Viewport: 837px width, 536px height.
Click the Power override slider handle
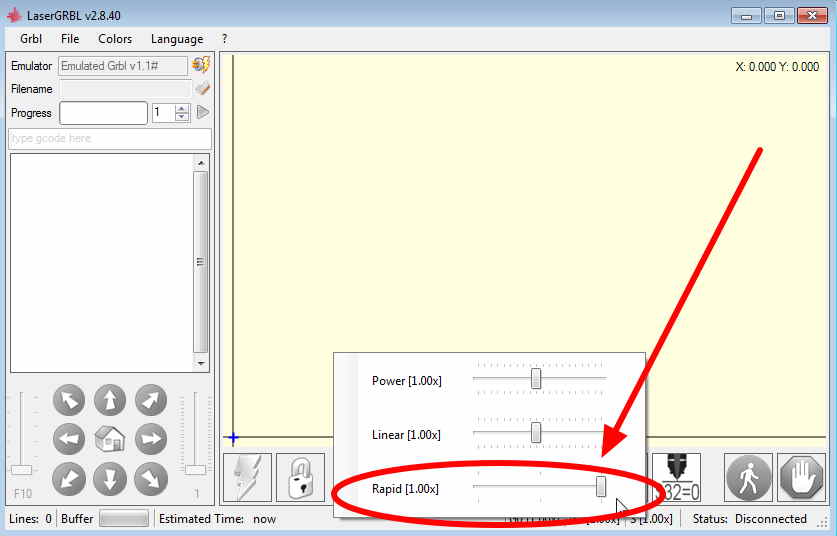(x=536, y=379)
